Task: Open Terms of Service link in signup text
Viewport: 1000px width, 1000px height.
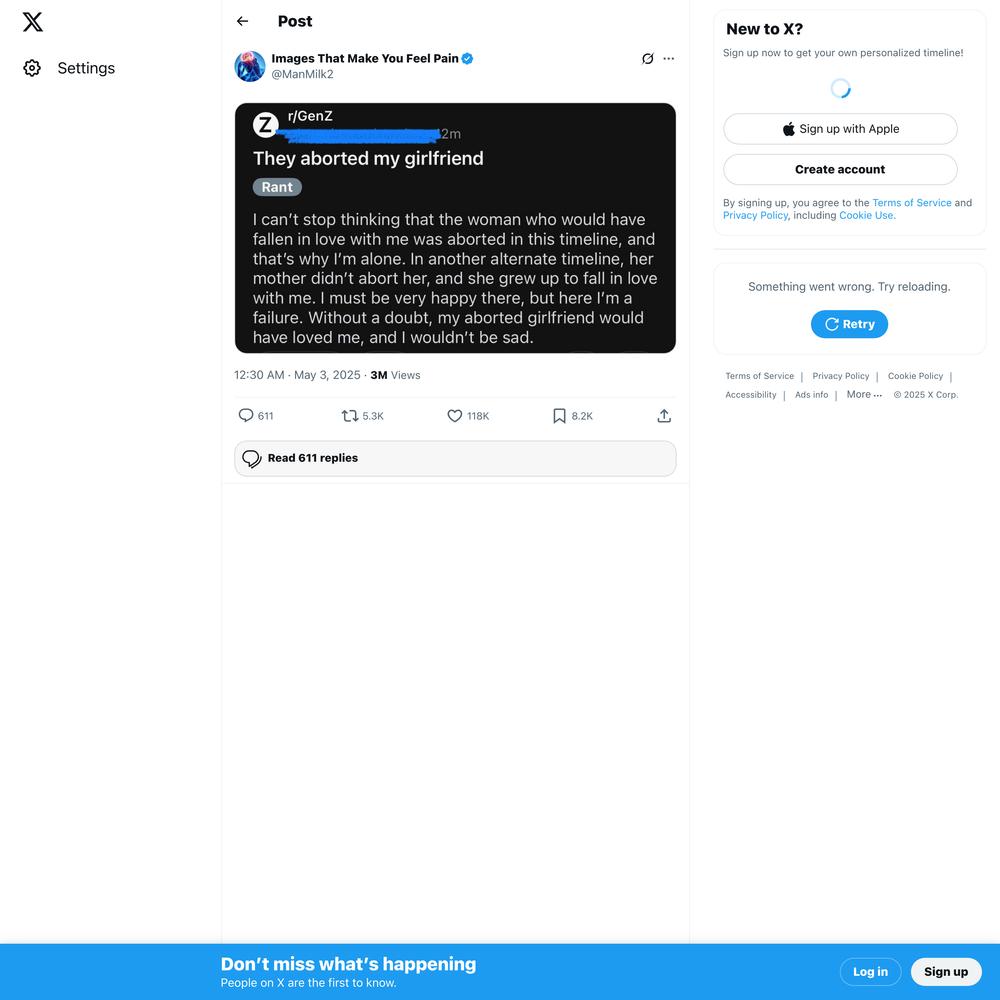Action: [x=911, y=203]
